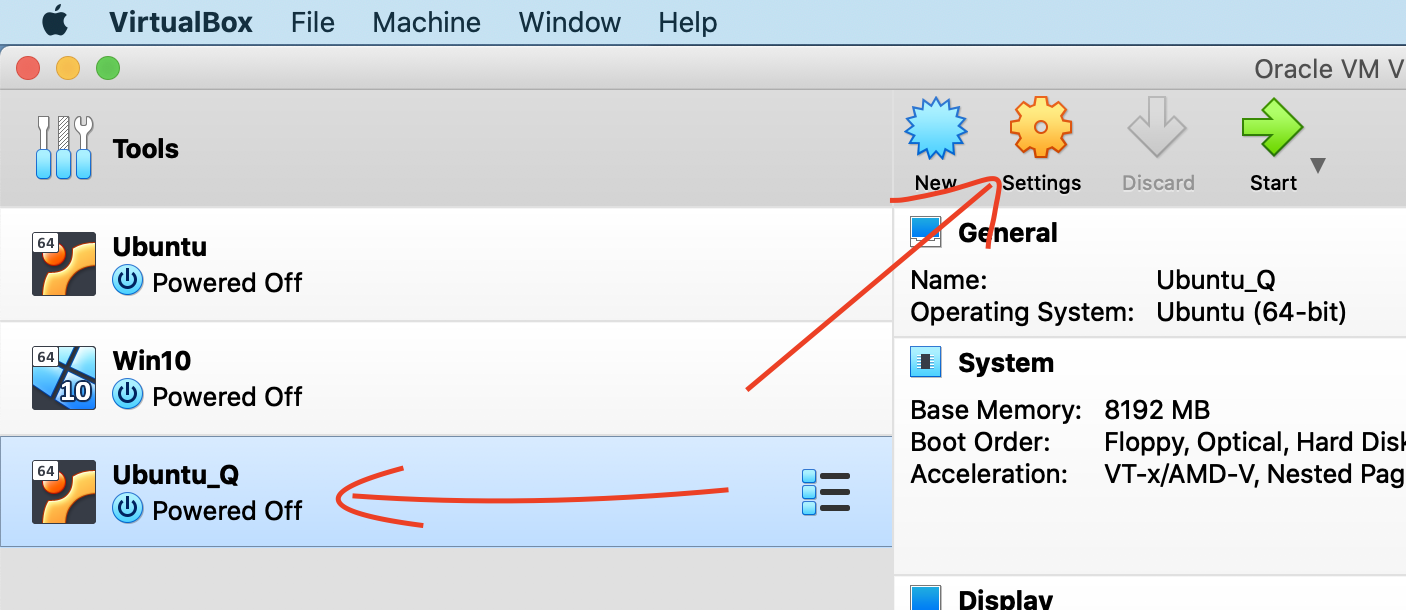Open the VirtualBox application menu

pyautogui.click(x=181, y=22)
